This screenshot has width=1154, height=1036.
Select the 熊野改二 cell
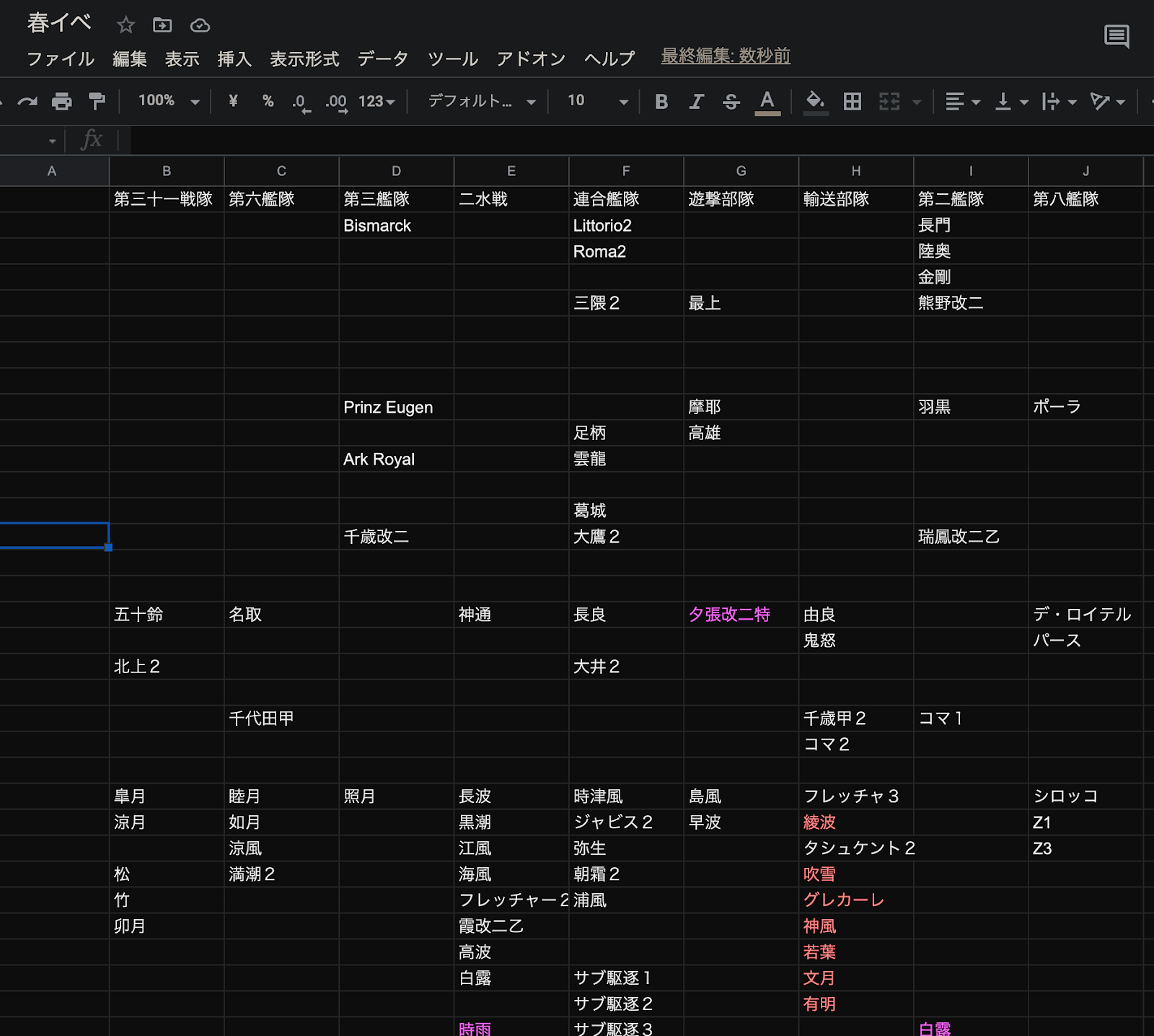click(971, 303)
